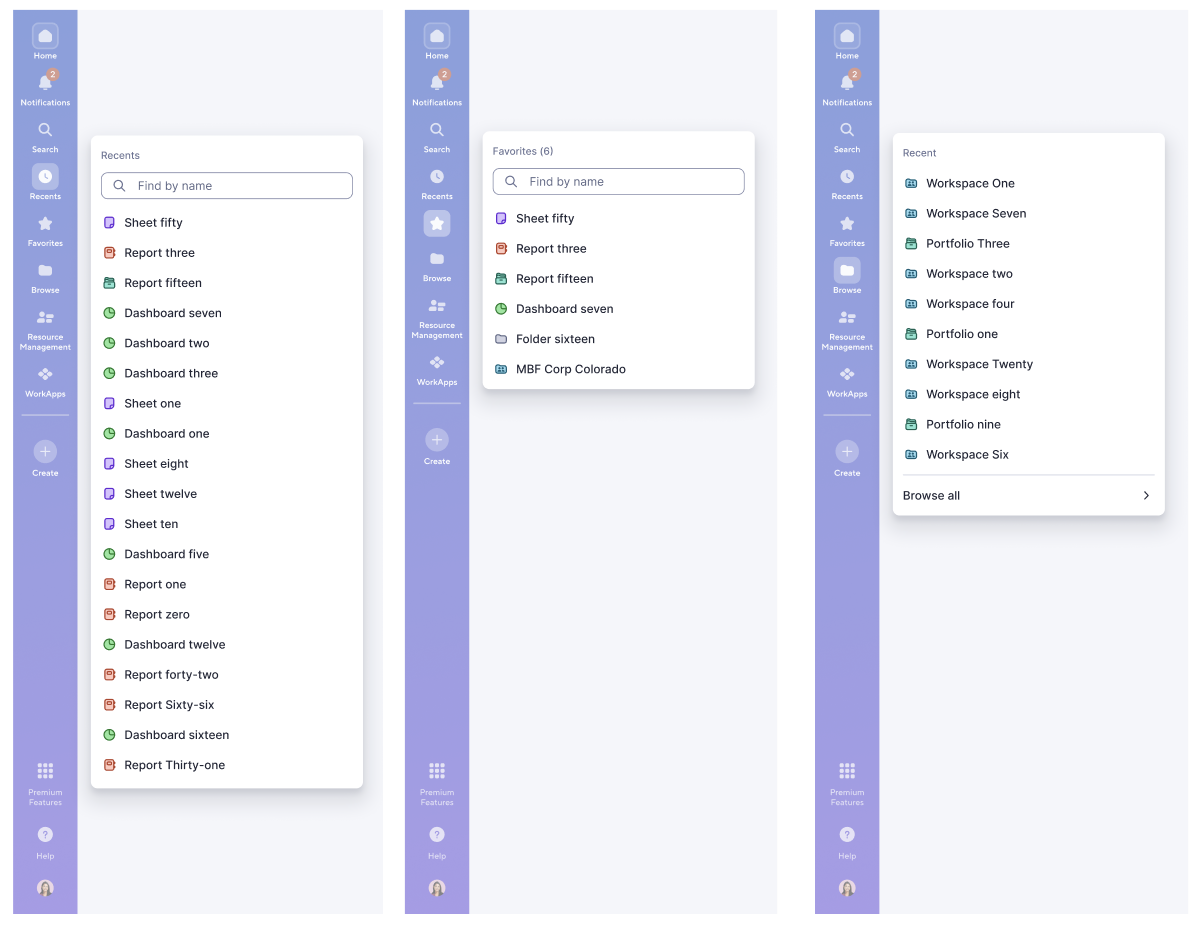Select Workspace Twenty in the Recent list

pyautogui.click(x=977, y=364)
